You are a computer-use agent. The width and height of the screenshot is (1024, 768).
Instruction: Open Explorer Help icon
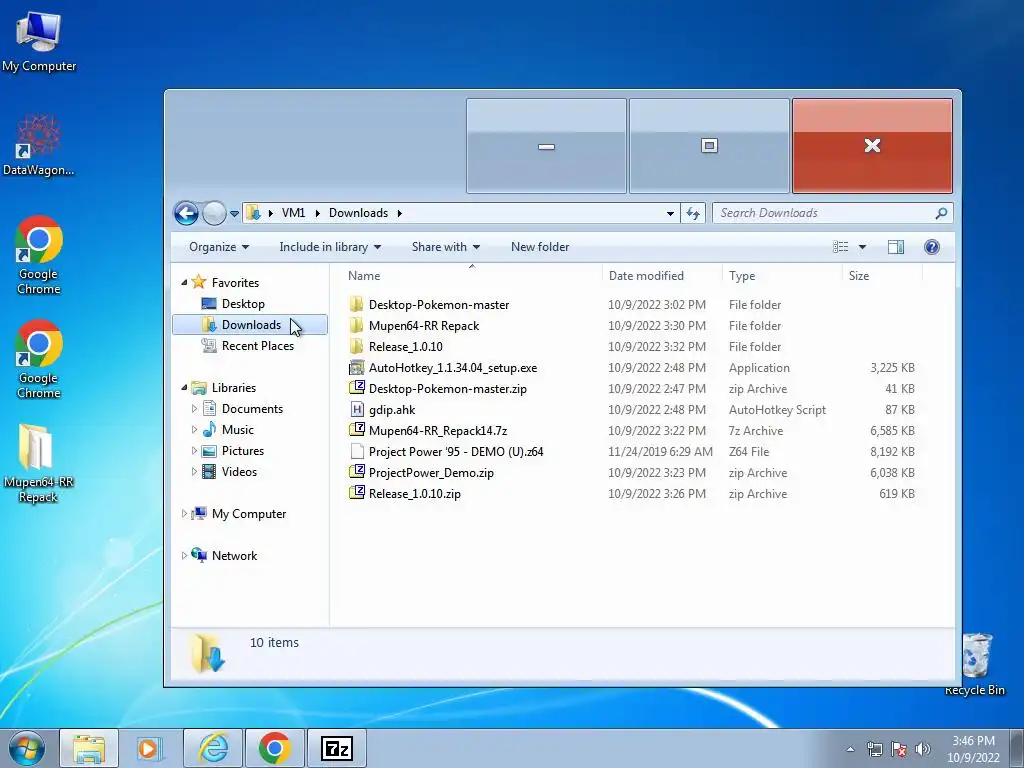coord(932,247)
